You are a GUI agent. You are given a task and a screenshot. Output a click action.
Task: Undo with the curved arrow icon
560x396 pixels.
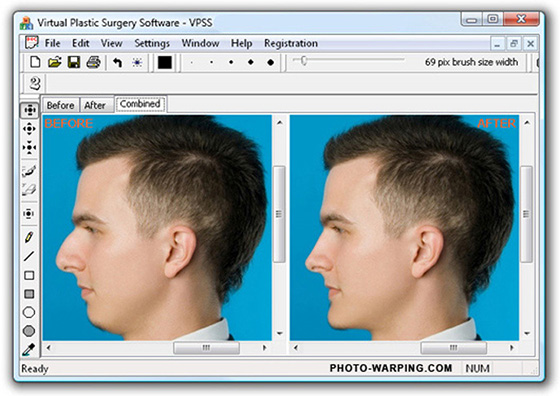pos(118,62)
